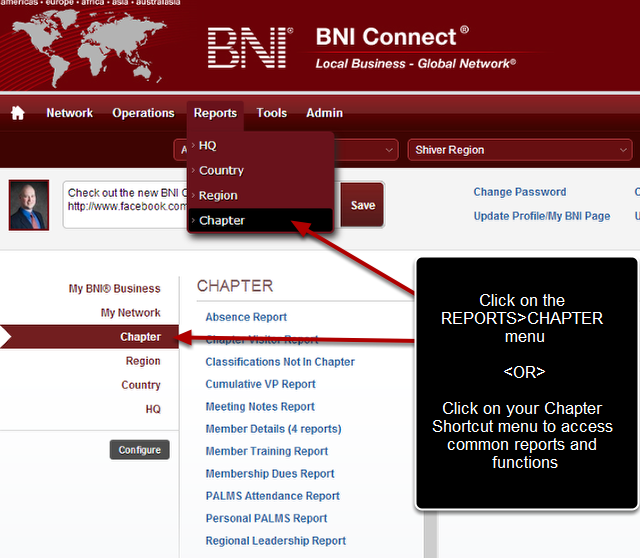Viewport: 640px width, 558px height.
Task: Open the PALMS Attendance Report link
Action: click(x=272, y=496)
